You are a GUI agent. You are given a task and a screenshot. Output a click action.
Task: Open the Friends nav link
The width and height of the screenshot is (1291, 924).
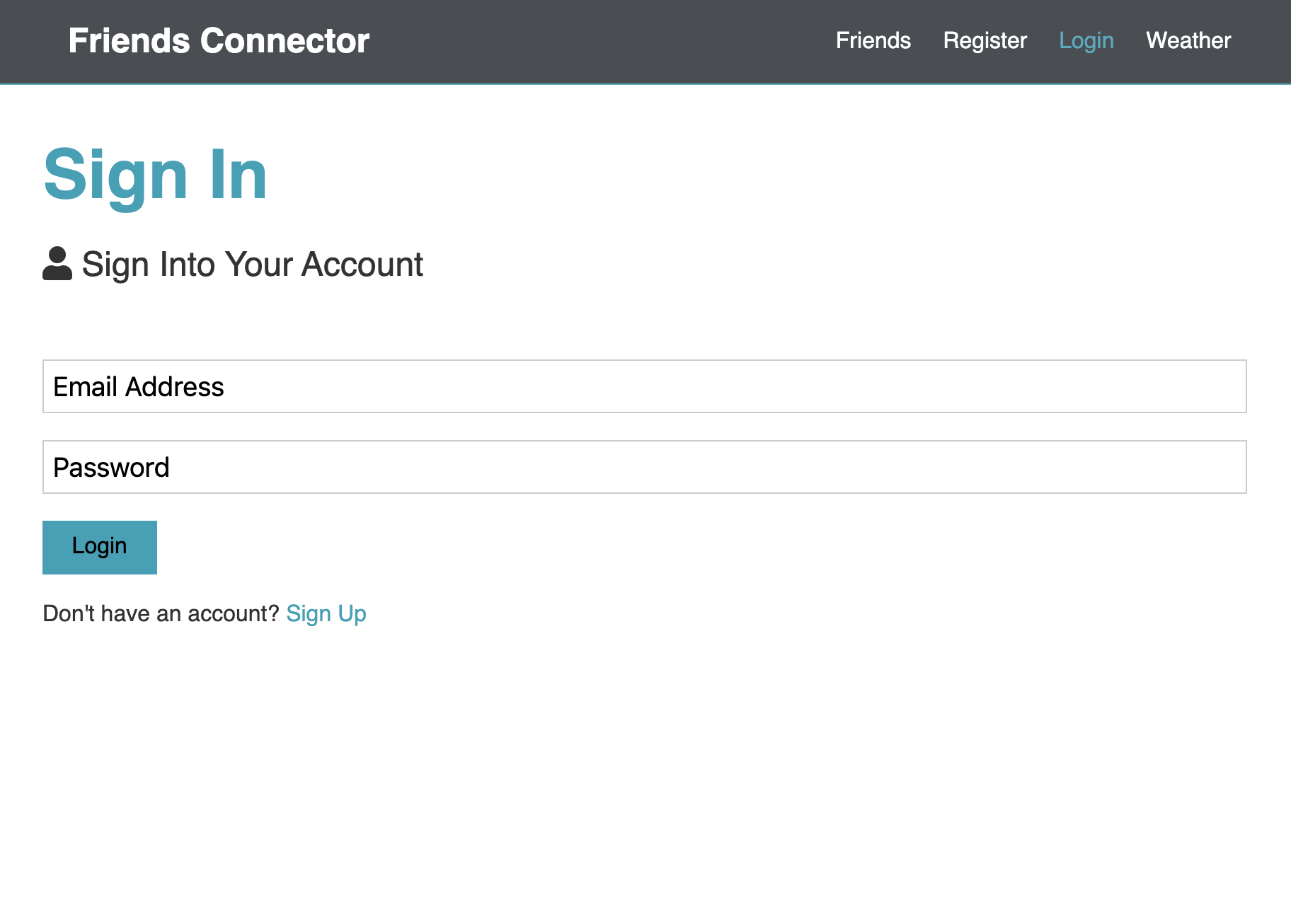[x=873, y=41]
